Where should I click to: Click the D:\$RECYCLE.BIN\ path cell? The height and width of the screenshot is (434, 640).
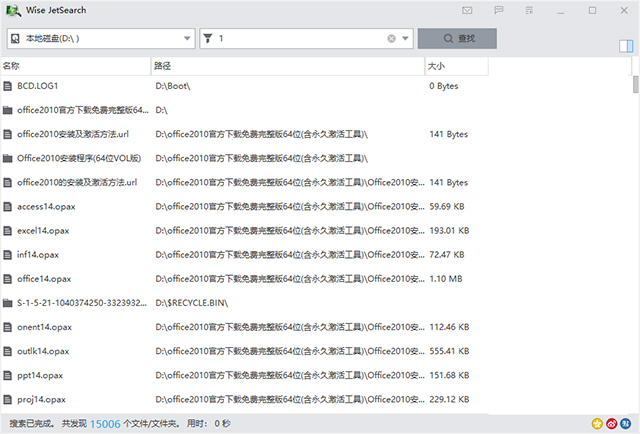click(191, 303)
